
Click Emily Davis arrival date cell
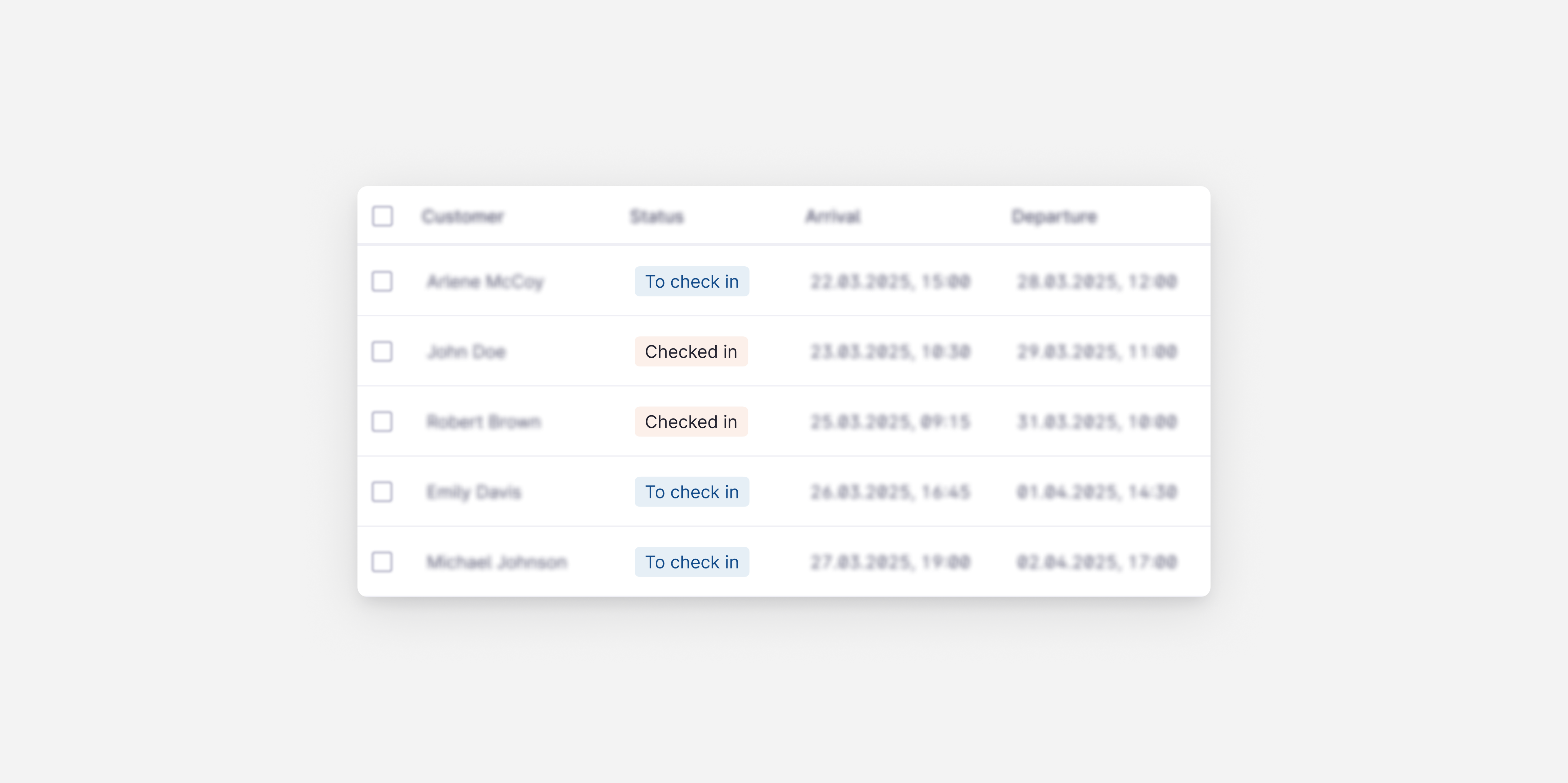pos(890,492)
